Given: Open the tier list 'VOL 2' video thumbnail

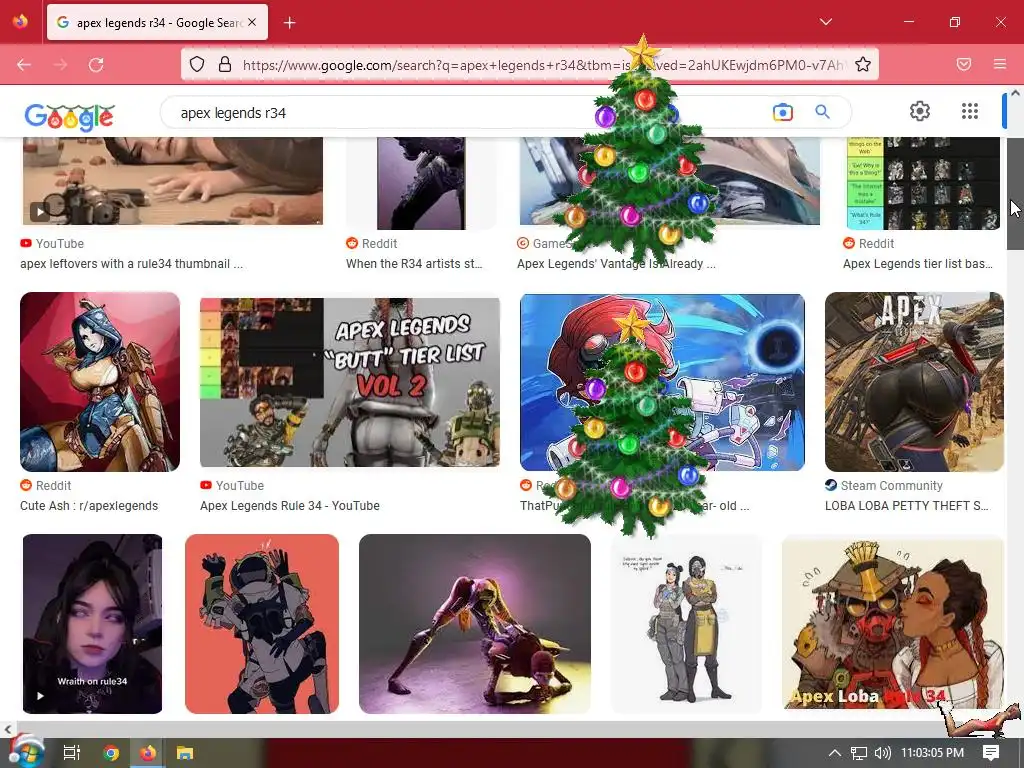Looking at the screenshot, I should (x=350, y=383).
